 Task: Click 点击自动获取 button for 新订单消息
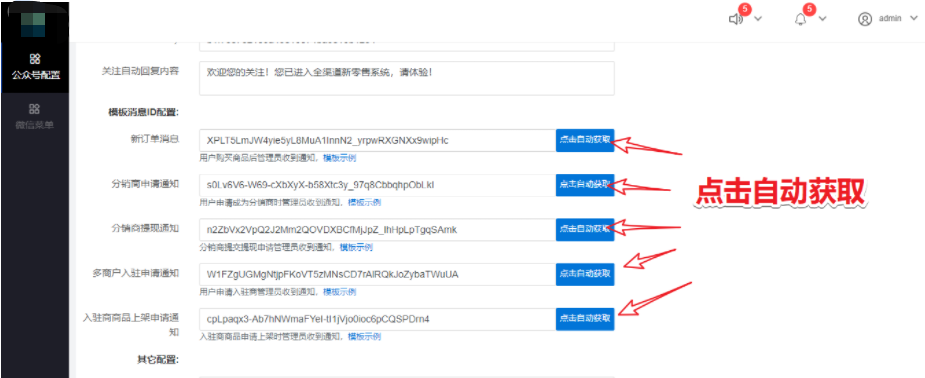click(x=585, y=140)
